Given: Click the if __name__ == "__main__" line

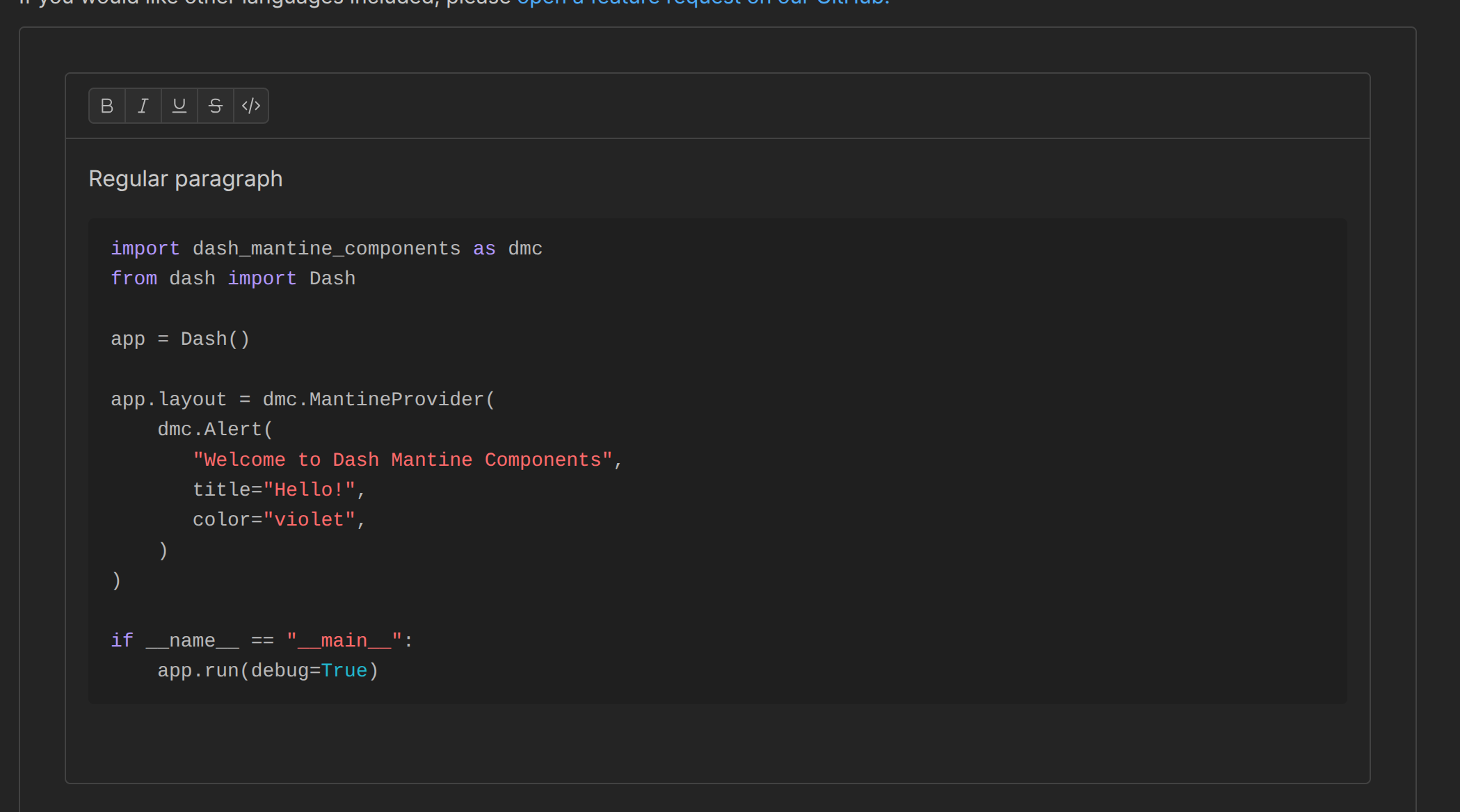Looking at the screenshot, I should click(262, 641).
